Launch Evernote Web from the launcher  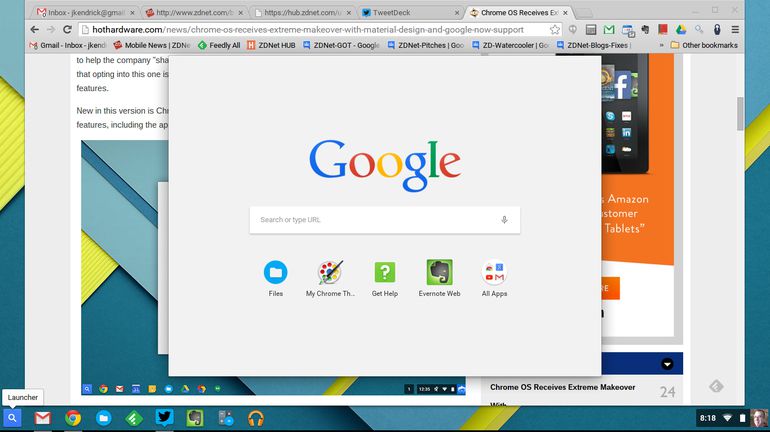click(x=440, y=278)
